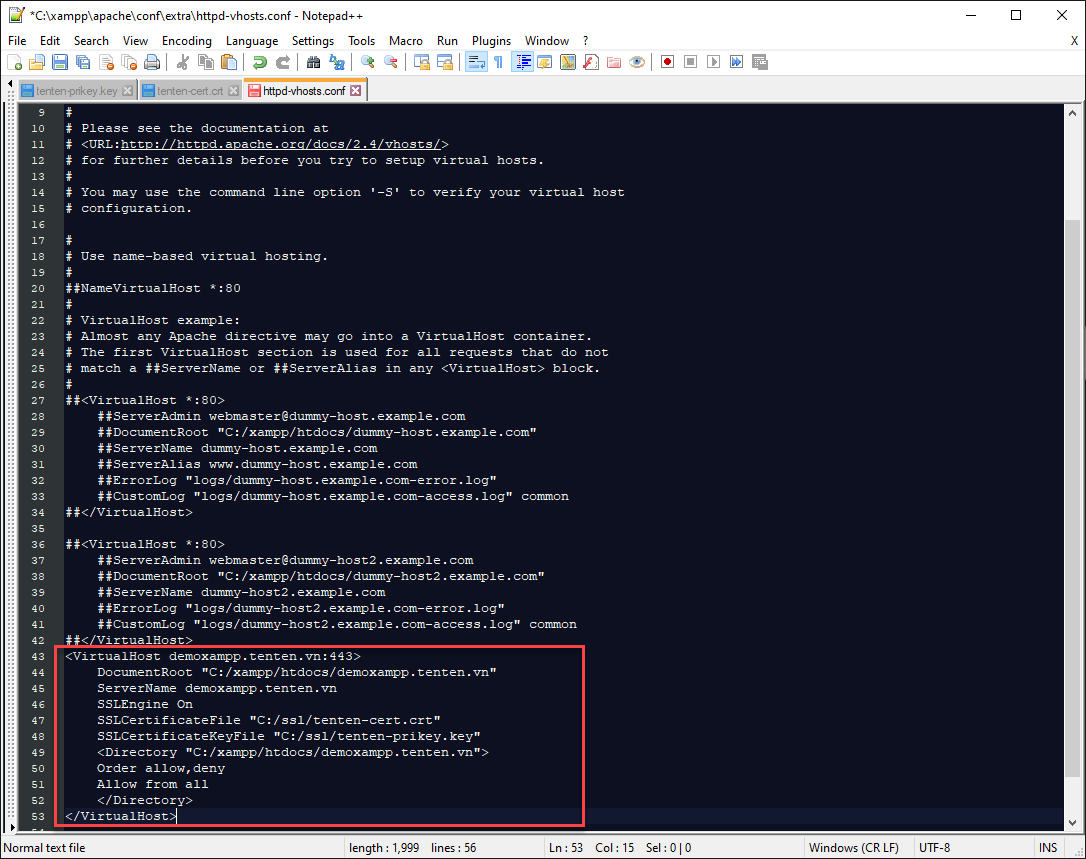Click the vertical scrollbar up arrow

[1072, 112]
